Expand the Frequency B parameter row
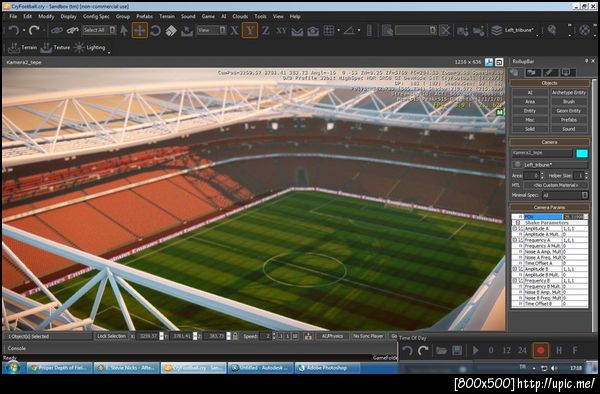This screenshot has height=394, width=600. (515, 280)
